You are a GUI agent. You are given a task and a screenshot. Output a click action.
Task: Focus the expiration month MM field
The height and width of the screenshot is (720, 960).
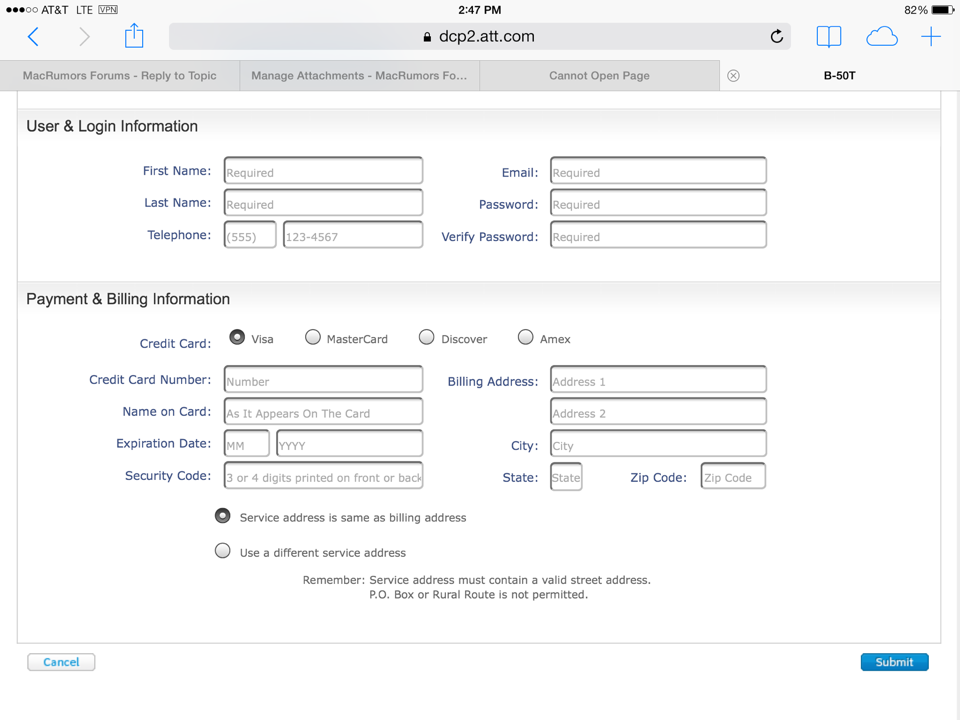246,444
